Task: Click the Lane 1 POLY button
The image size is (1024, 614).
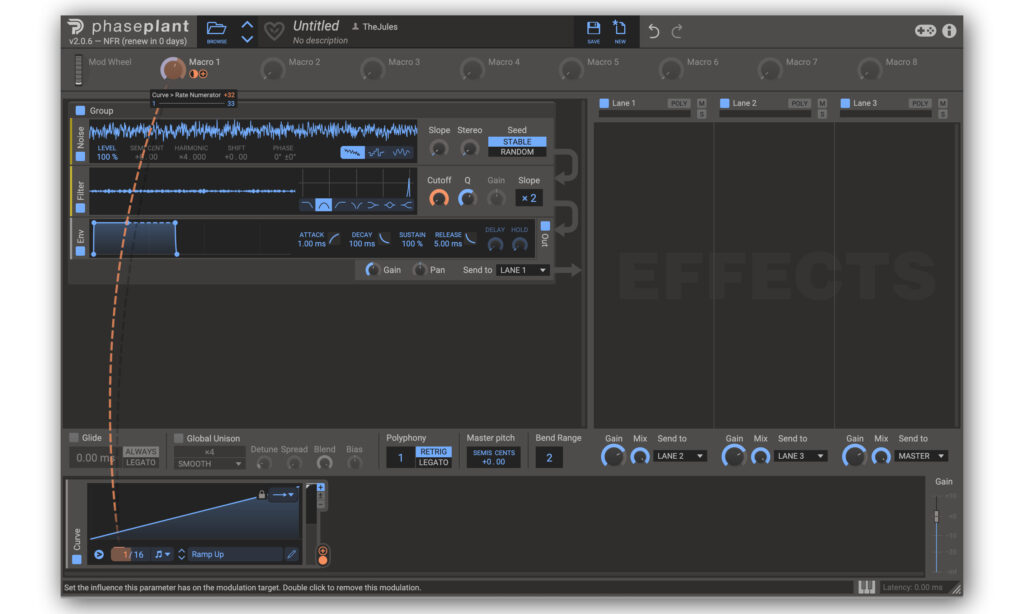Action: pyautogui.click(x=679, y=103)
